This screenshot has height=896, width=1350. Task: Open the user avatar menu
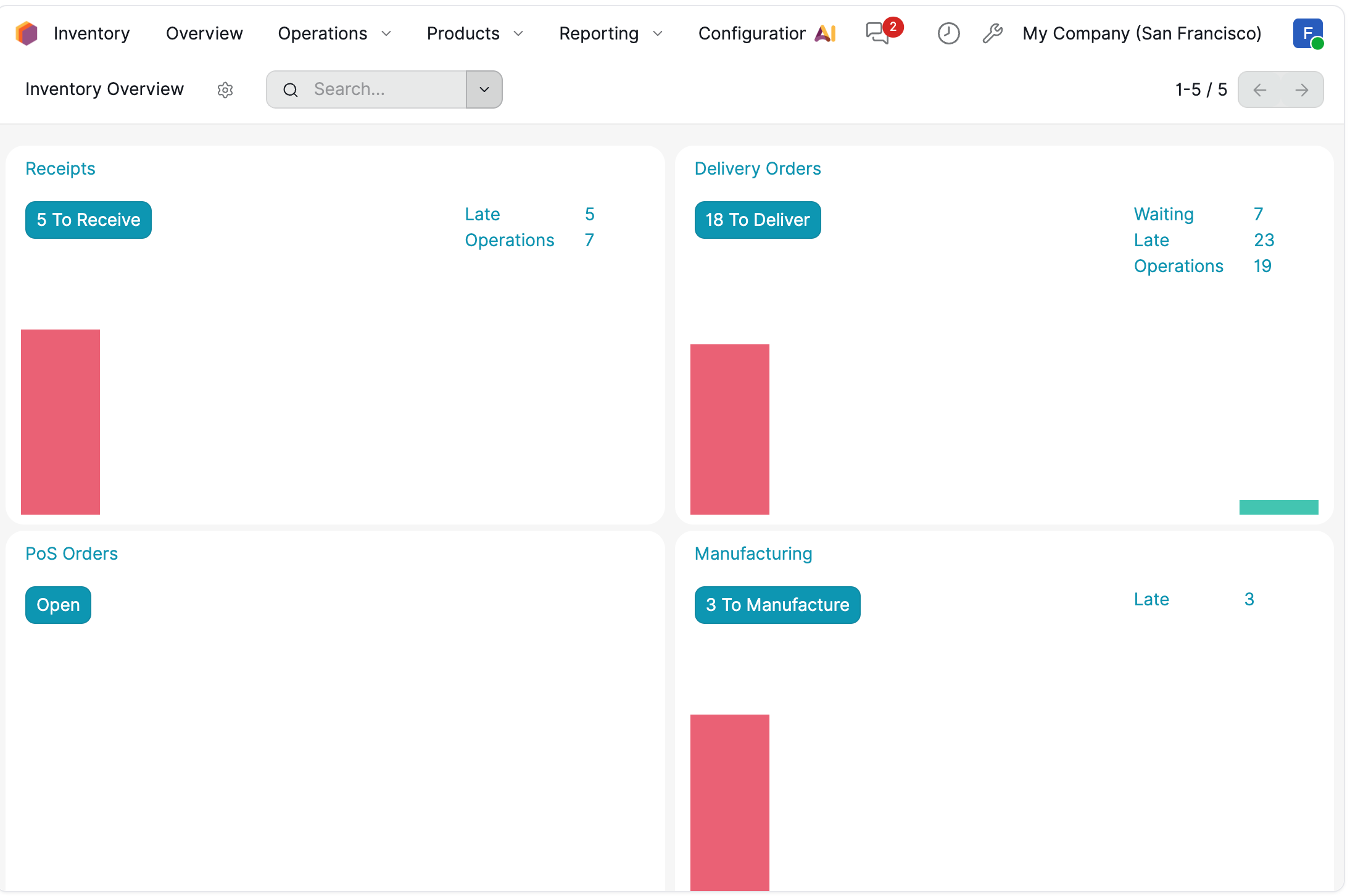[1307, 33]
